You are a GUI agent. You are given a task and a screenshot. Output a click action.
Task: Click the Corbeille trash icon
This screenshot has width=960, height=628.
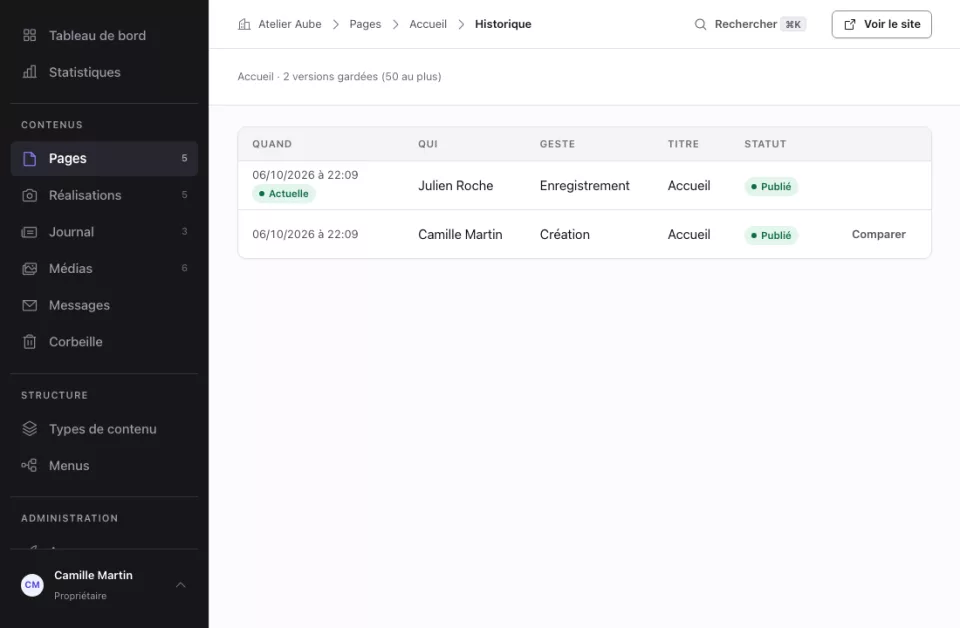point(29,342)
